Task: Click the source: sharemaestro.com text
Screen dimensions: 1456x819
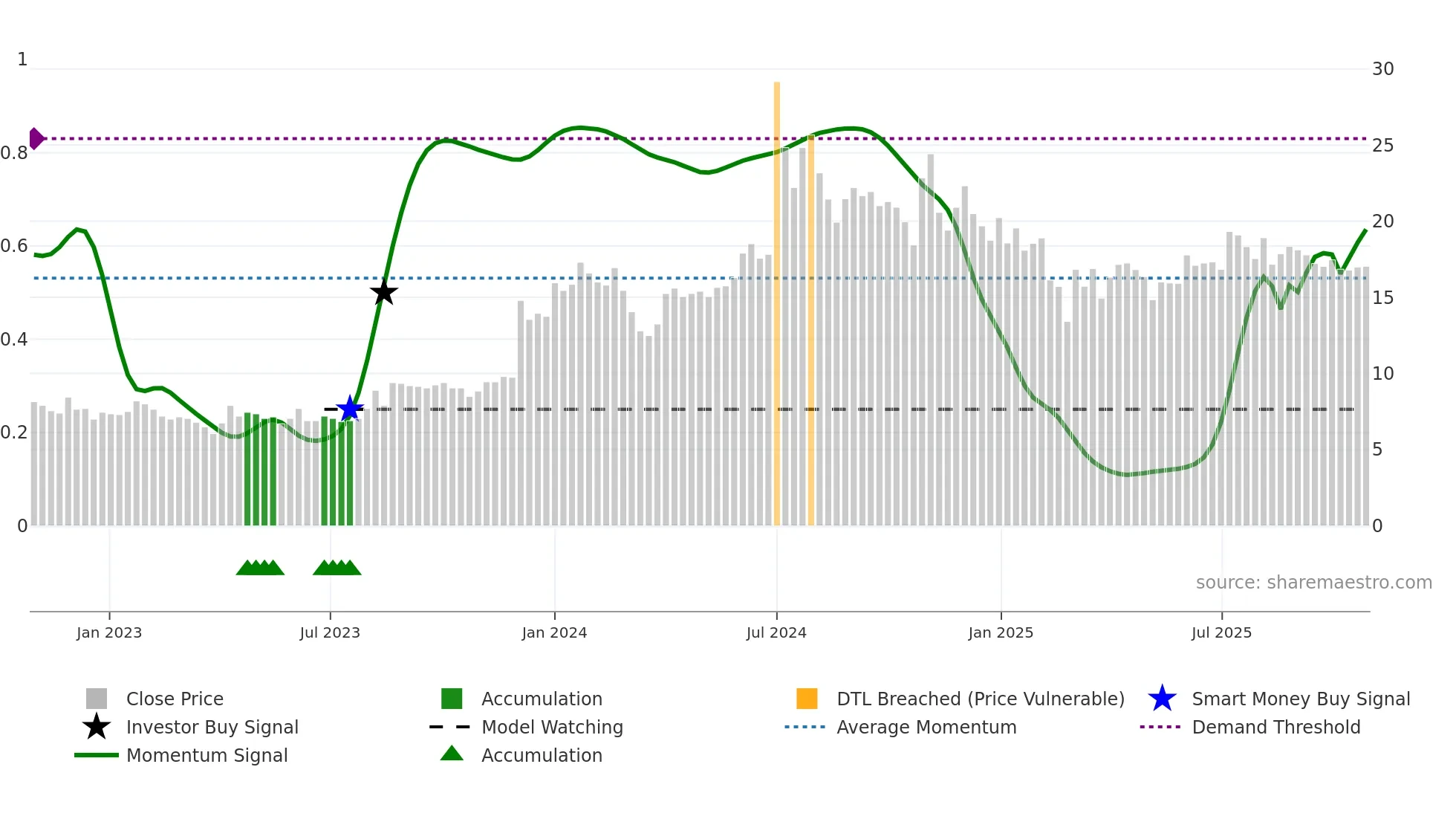Action: 1313,583
